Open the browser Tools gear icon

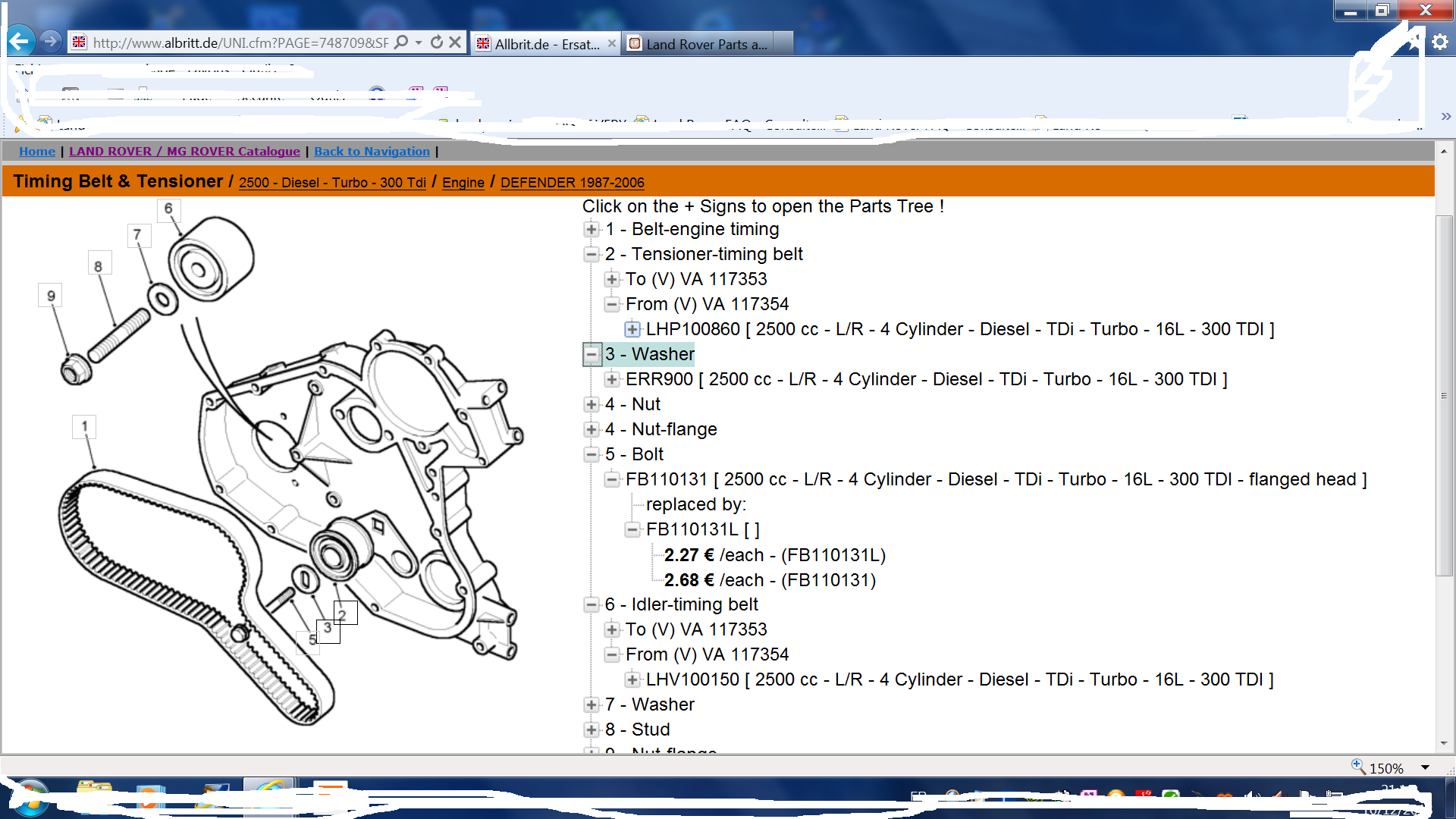pyautogui.click(x=1439, y=42)
